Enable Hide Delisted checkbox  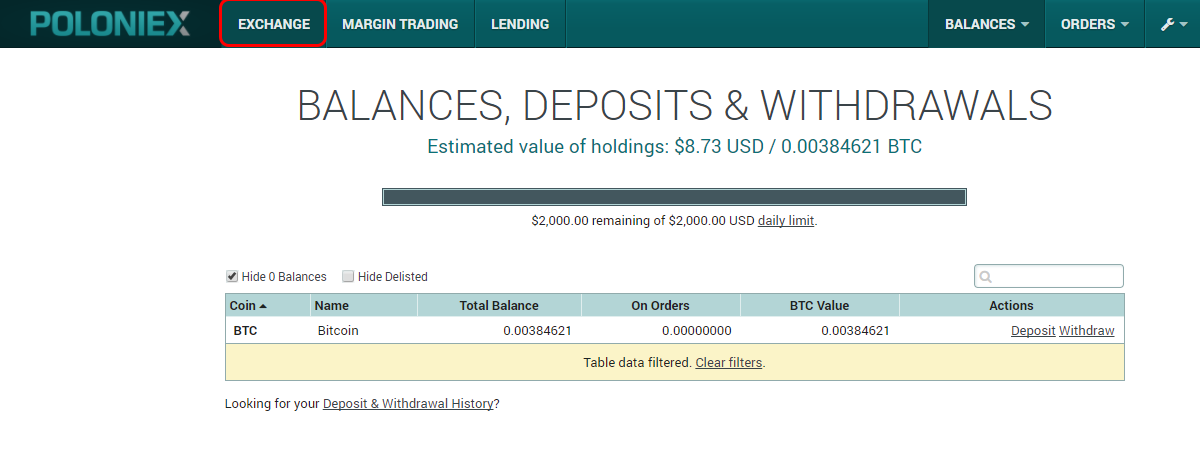(348, 276)
